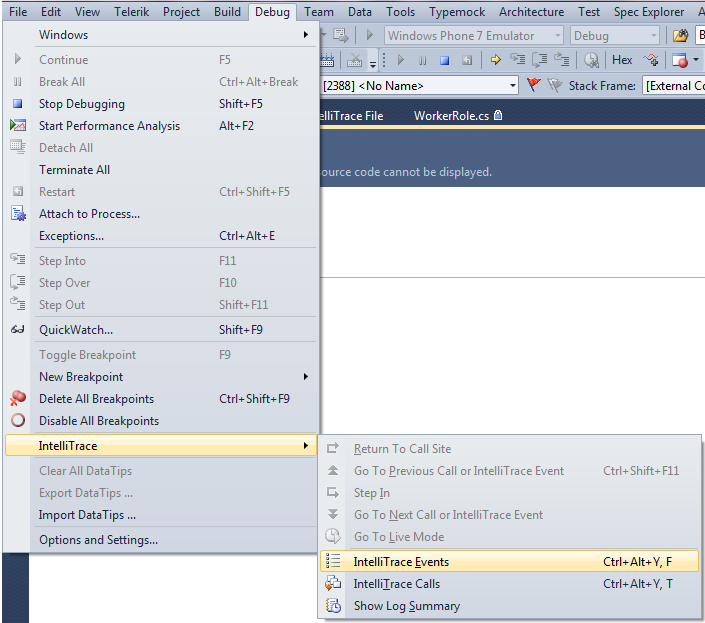Click the IntelliTrace Events list icon
Image resolution: width=705 pixels, height=623 pixels.
(333, 561)
